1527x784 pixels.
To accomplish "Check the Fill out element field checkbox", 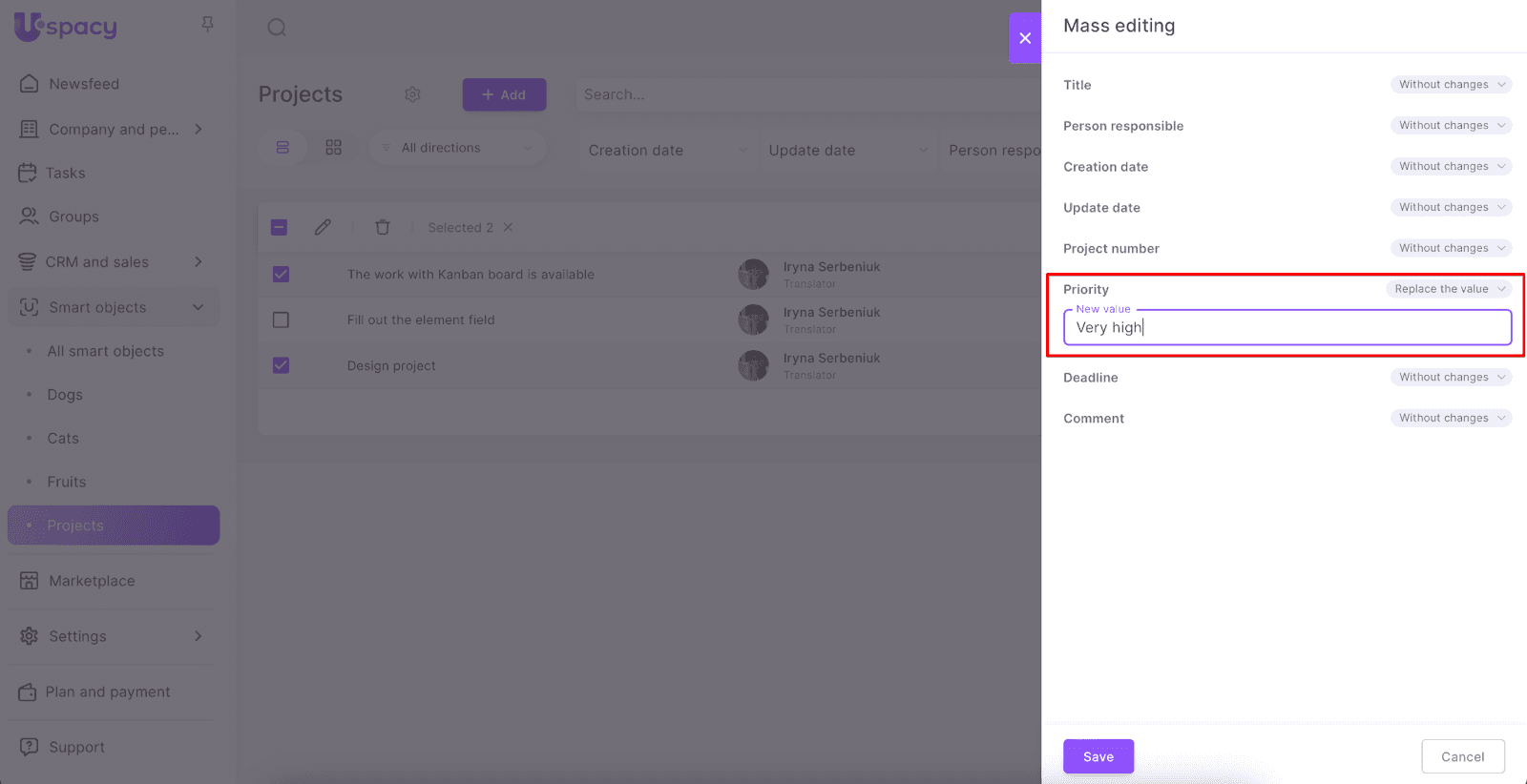I will (x=281, y=320).
